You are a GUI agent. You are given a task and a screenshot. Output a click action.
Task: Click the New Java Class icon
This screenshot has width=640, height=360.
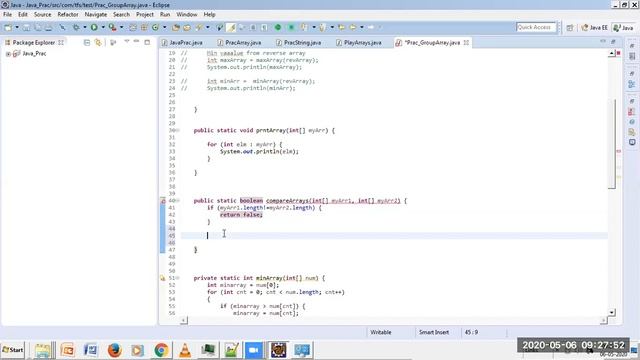point(155,27)
